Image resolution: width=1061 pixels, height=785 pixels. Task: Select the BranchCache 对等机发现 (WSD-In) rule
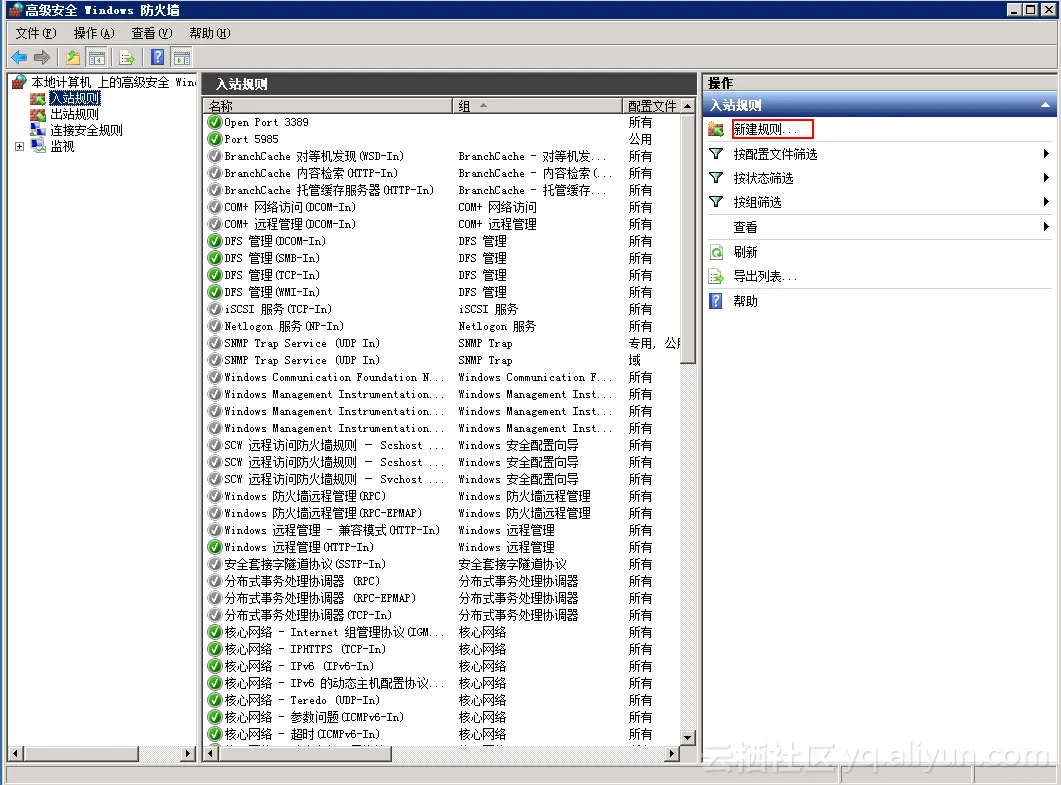pos(314,156)
